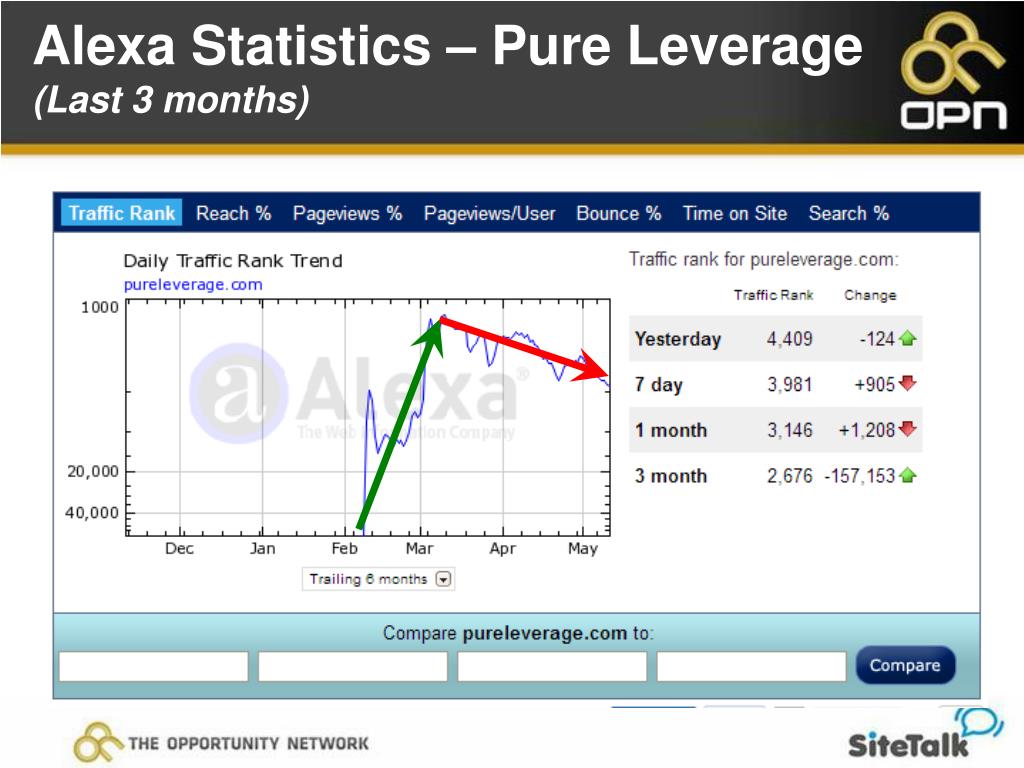
Task: Click the Traffic Rank column header
Action: (773, 295)
